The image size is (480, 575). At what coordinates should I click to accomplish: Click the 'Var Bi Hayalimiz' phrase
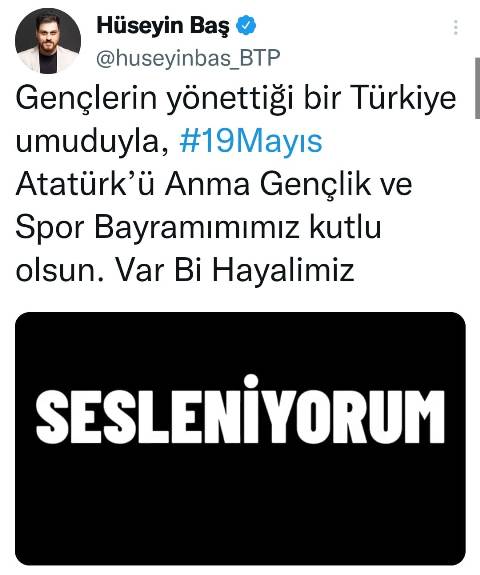tap(235, 270)
